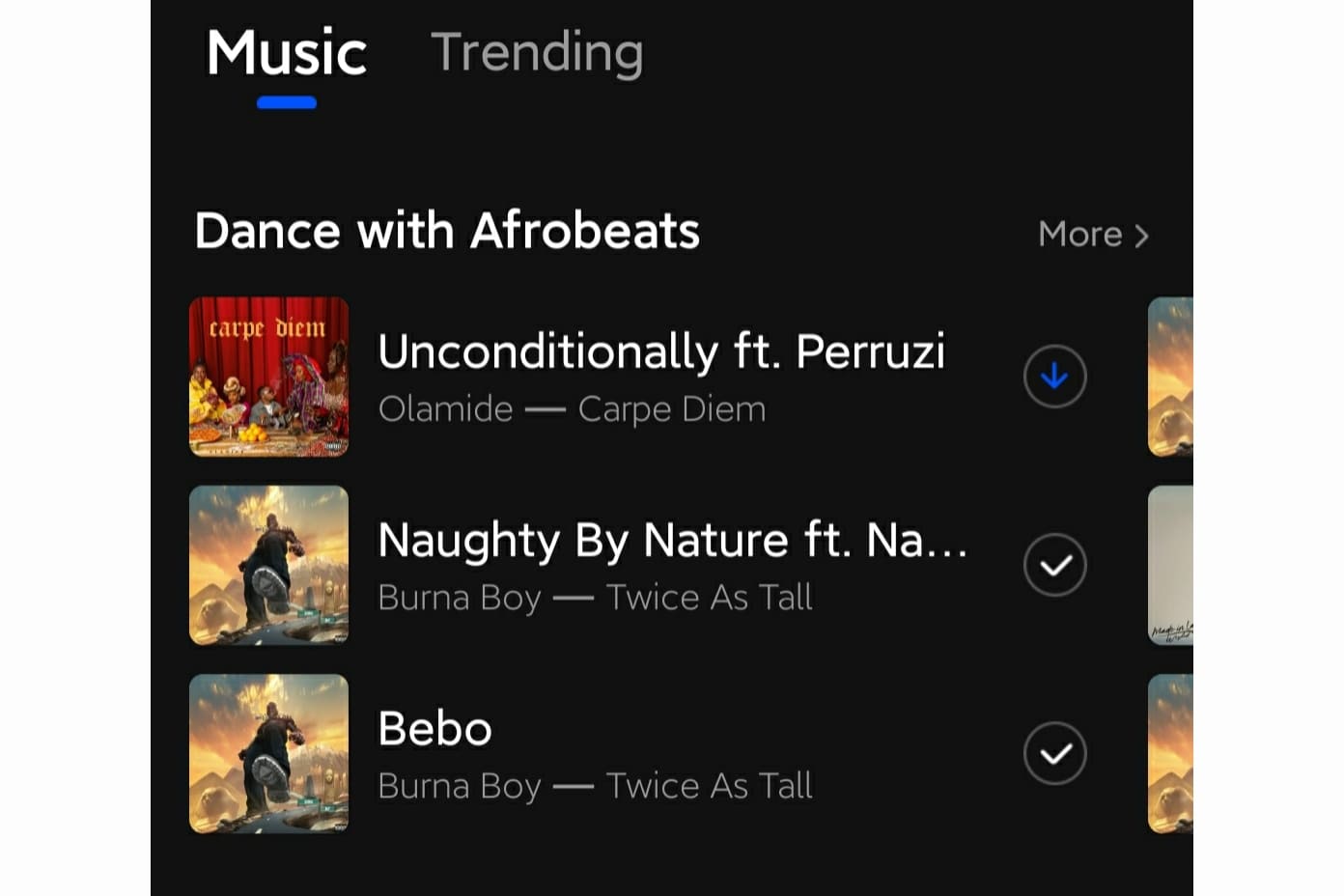This screenshot has width=1344, height=896.
Task: Open partially visible middle-right grey album cover
Action: [x=1170, y=565]
